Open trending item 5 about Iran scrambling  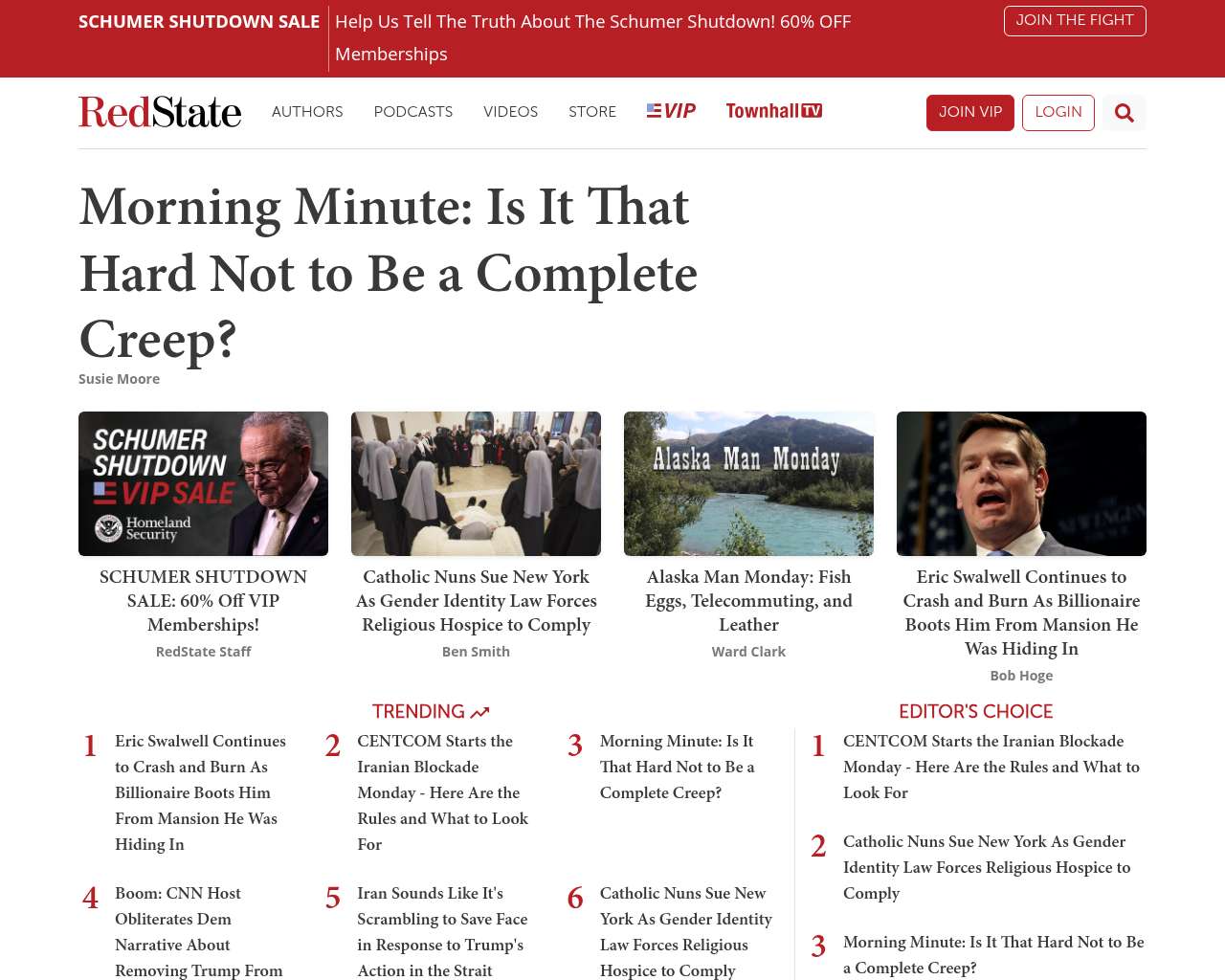pos(442,931)
